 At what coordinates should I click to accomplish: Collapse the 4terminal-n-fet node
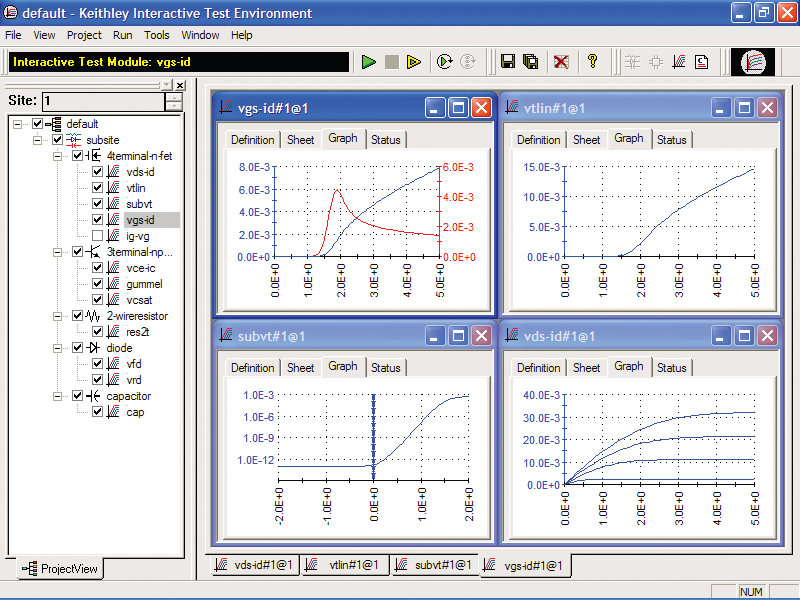57,156
